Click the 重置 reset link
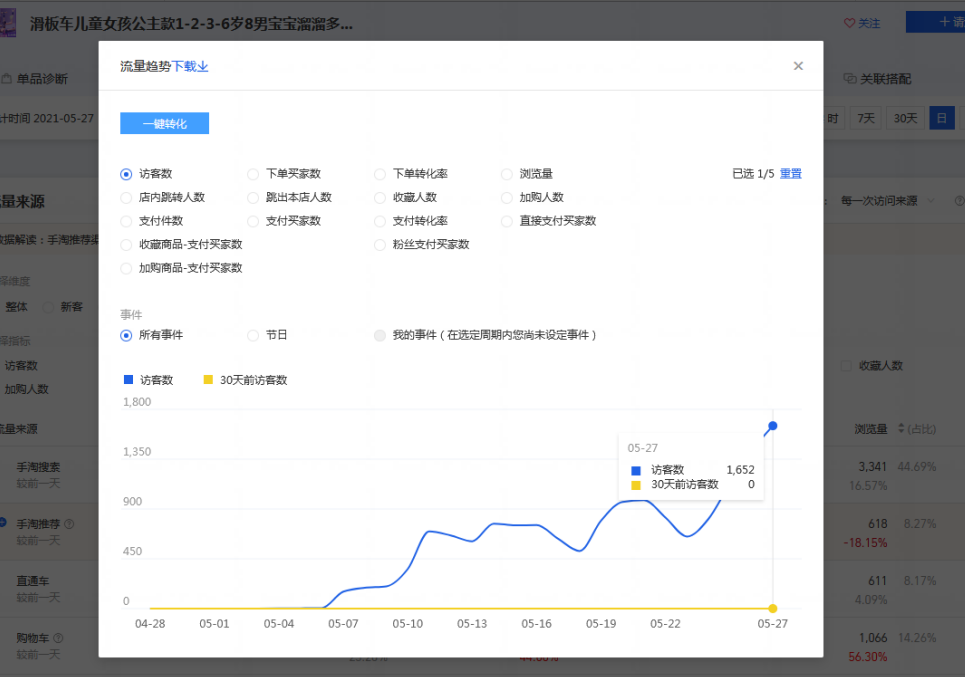 pos(791,174)
